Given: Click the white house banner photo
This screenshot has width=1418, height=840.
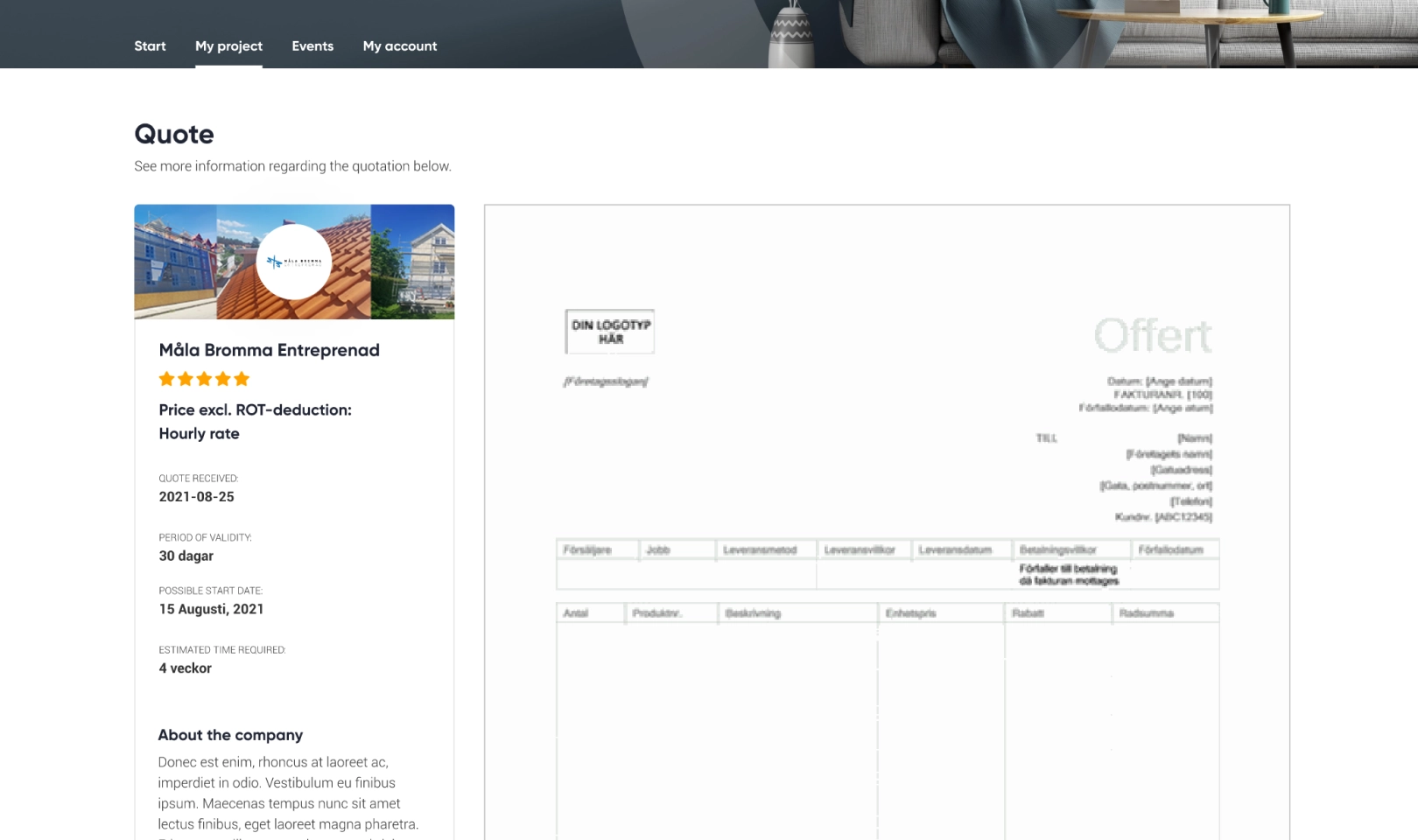Looking at the screenshot, I should click(x=412, y=262).
